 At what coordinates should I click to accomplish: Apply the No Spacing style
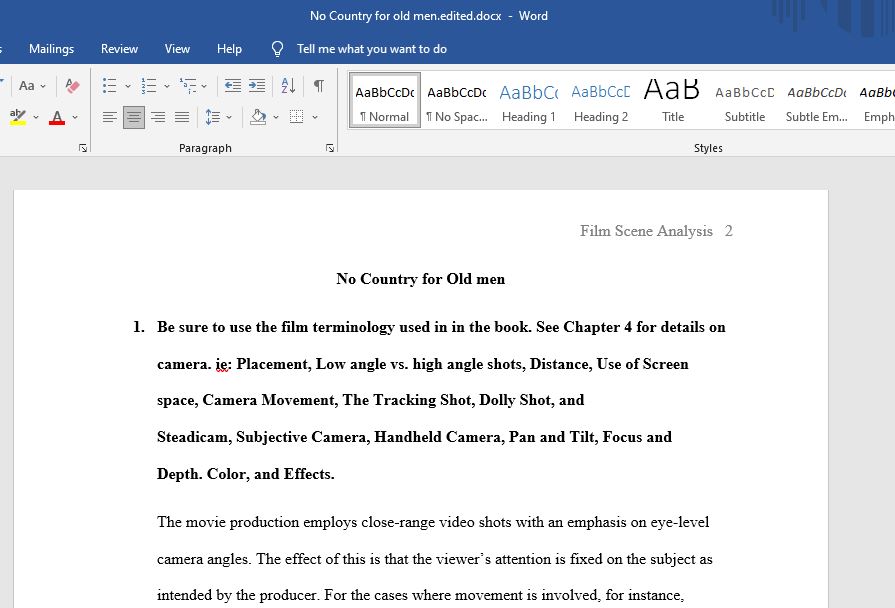[x=457, y=100]
